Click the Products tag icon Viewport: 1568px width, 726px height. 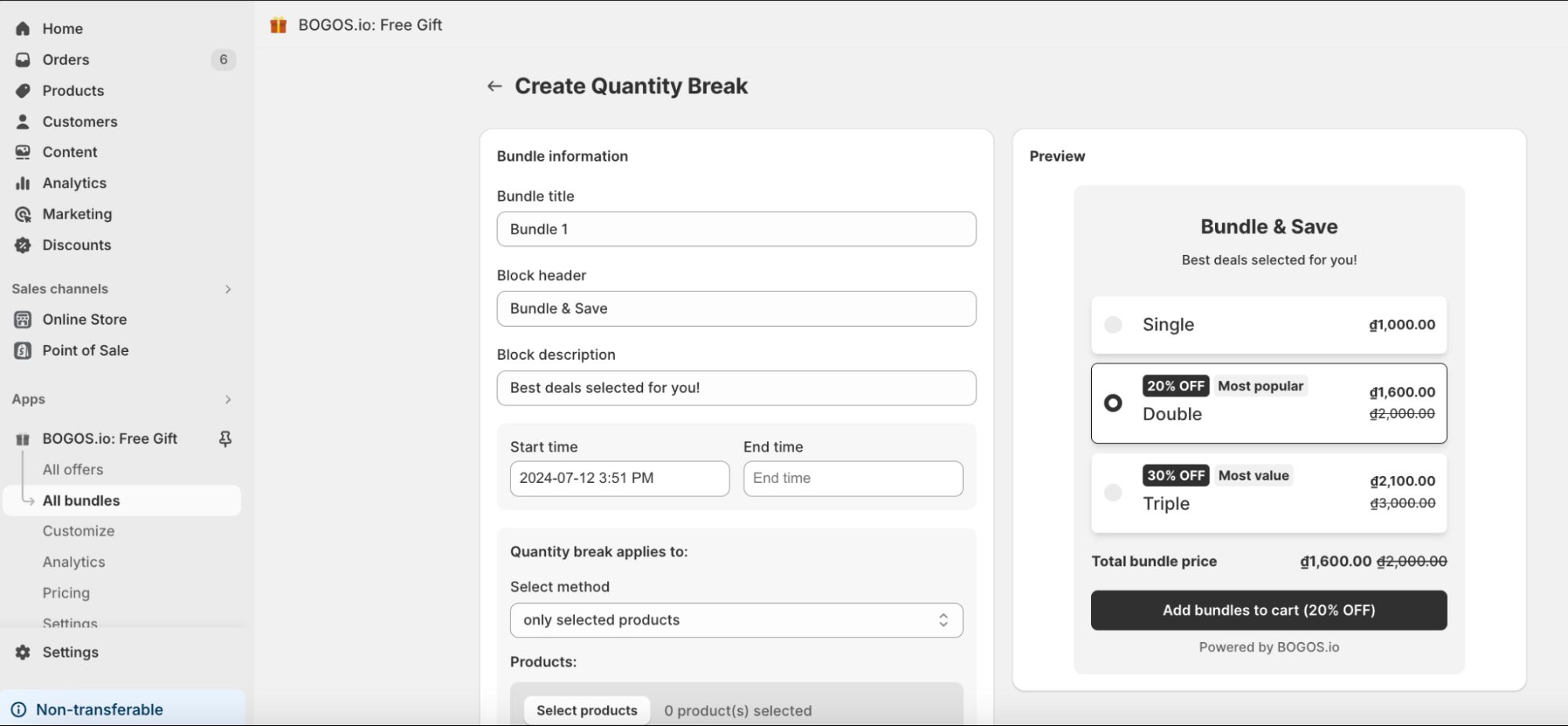tap(23, 91)
